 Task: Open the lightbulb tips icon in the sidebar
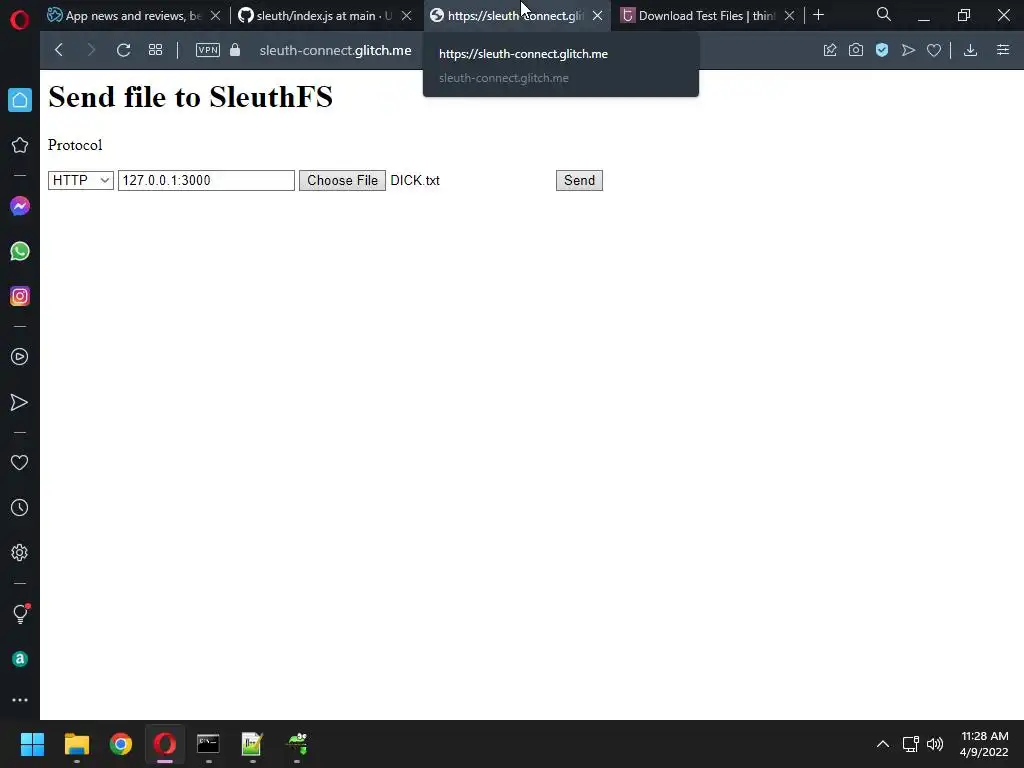(20, 613)
